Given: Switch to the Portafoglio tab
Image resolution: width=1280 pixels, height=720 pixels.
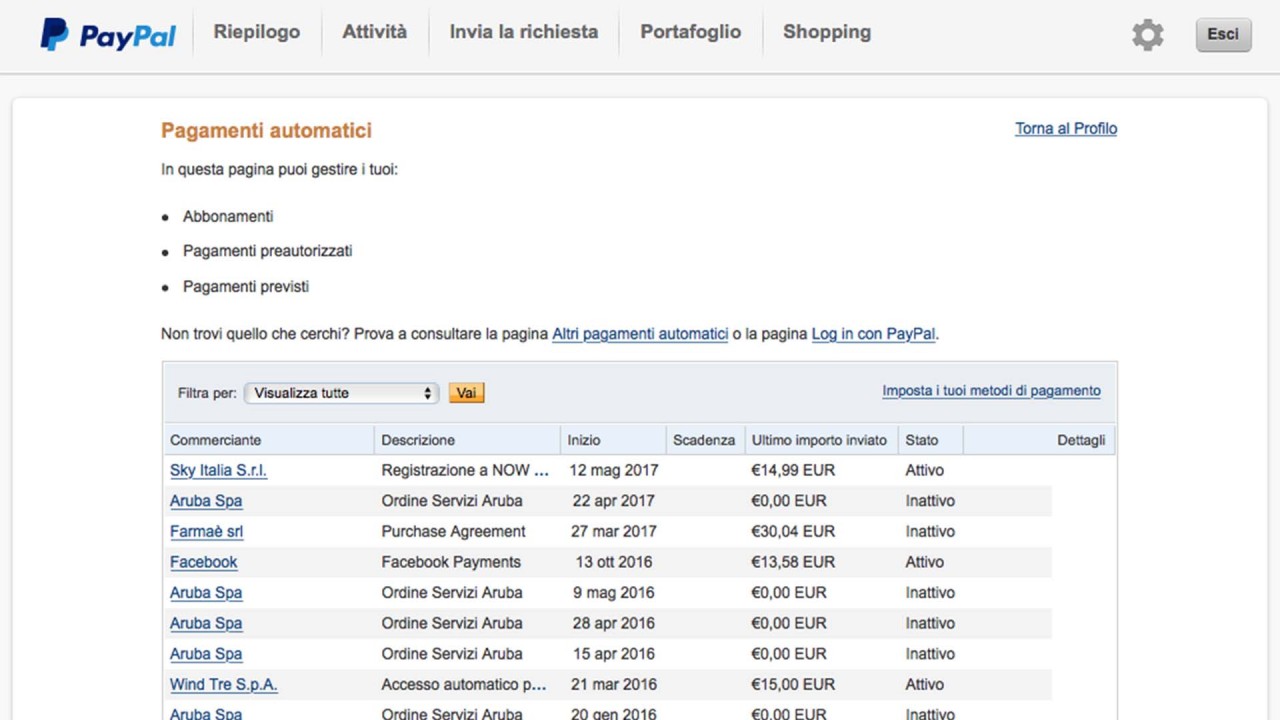Looking at the screenshot, I should coord(690,32).
